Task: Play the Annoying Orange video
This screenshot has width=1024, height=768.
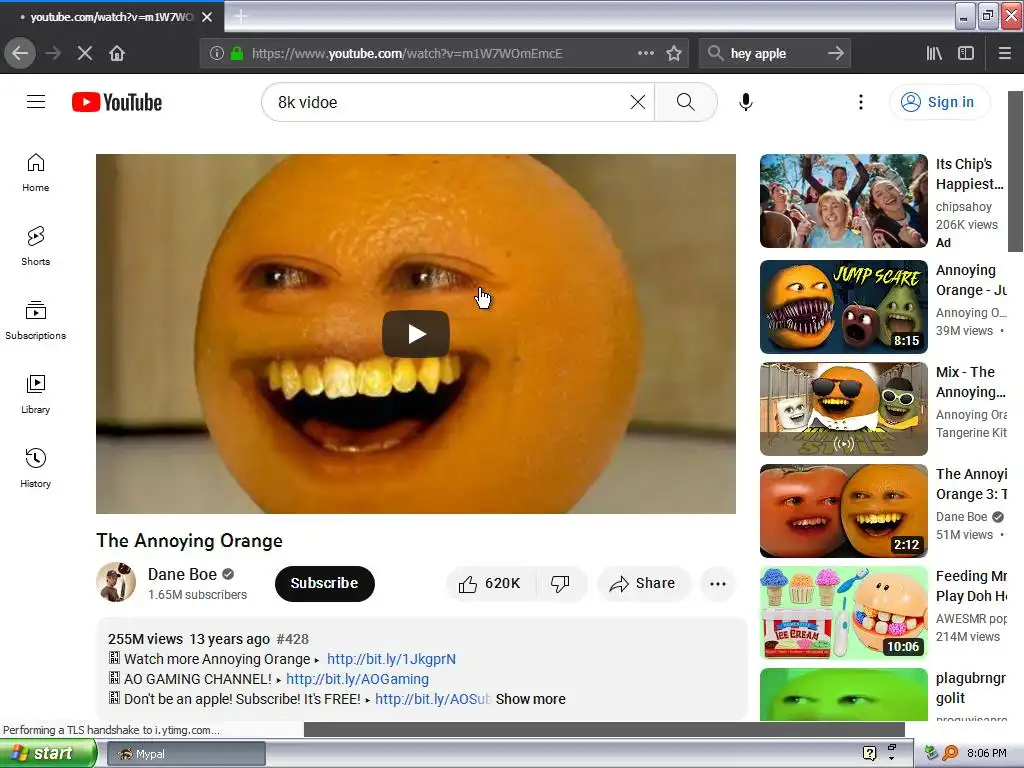Action: coord(416,334)
